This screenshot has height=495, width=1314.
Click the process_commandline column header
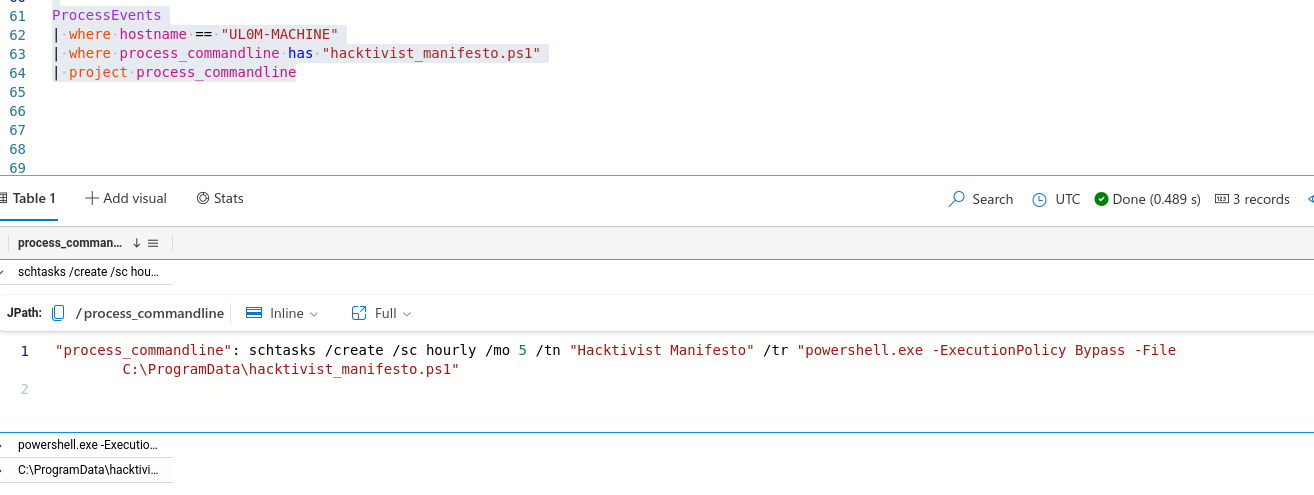(x=70, y=243)
